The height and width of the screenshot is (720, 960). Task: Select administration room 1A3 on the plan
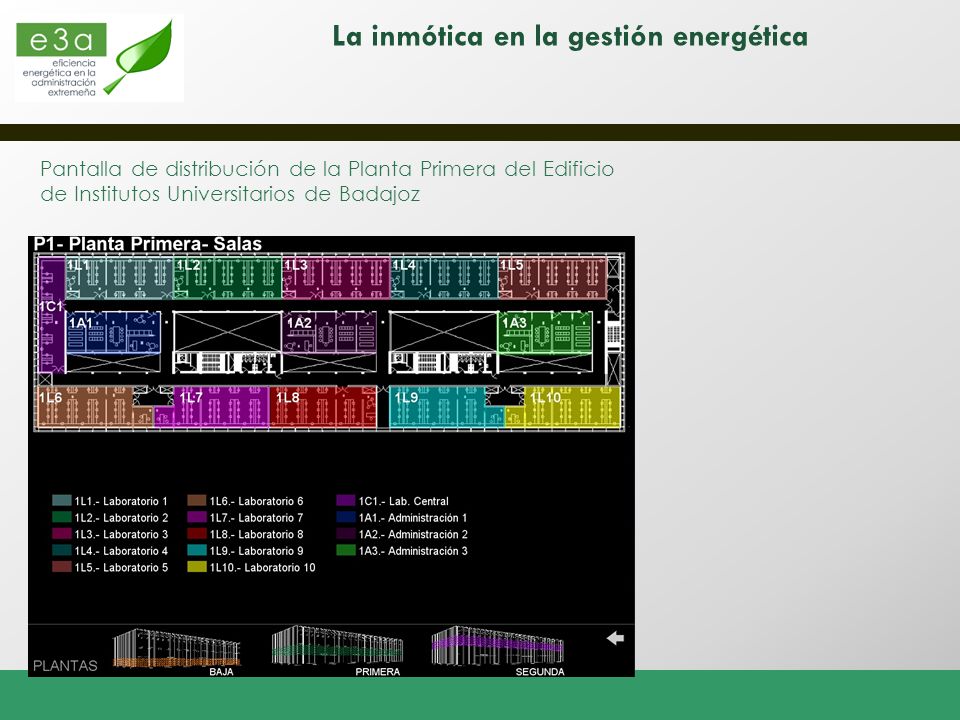546,332
